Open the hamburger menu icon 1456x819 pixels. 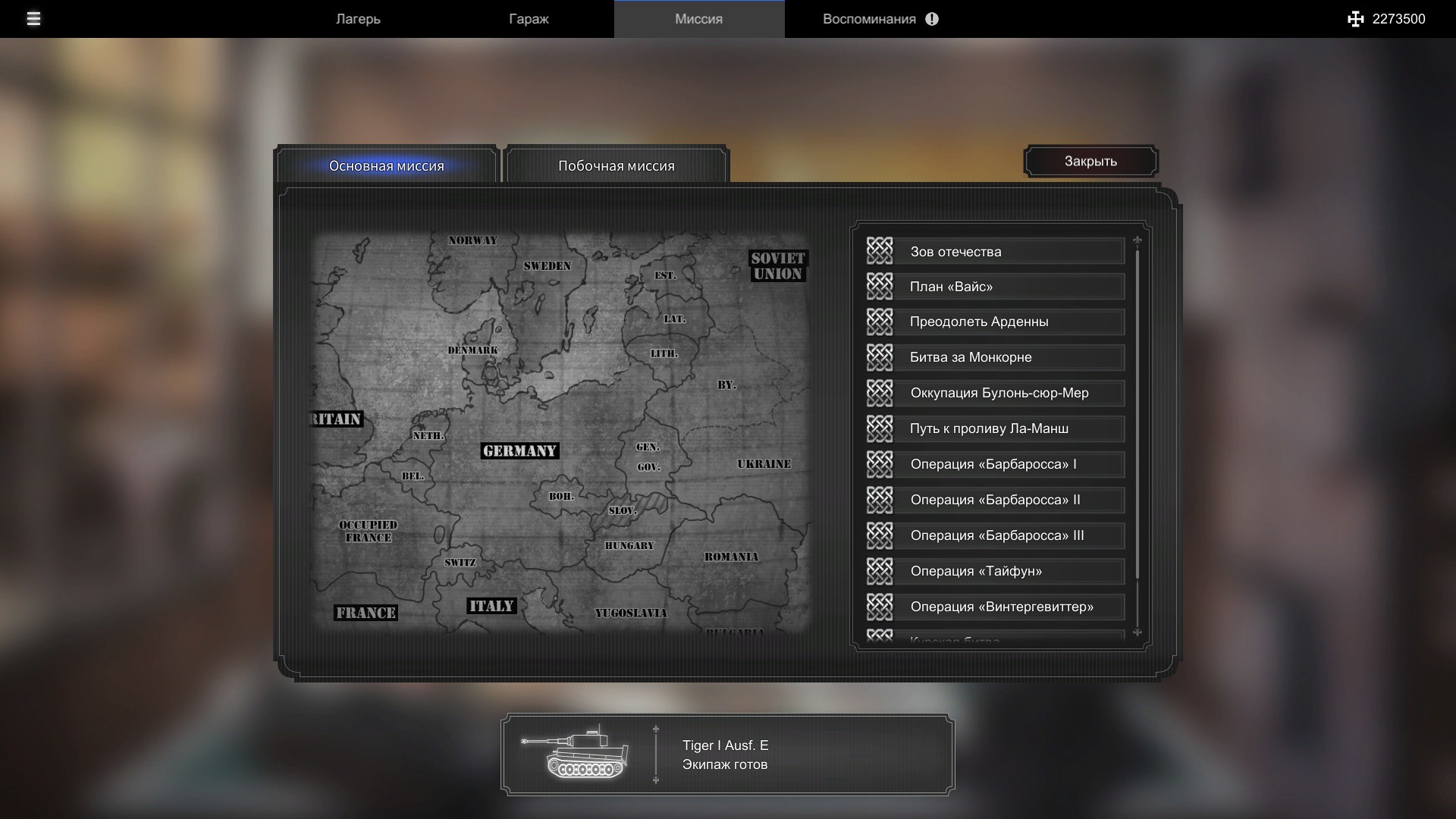tap(33, 19)
